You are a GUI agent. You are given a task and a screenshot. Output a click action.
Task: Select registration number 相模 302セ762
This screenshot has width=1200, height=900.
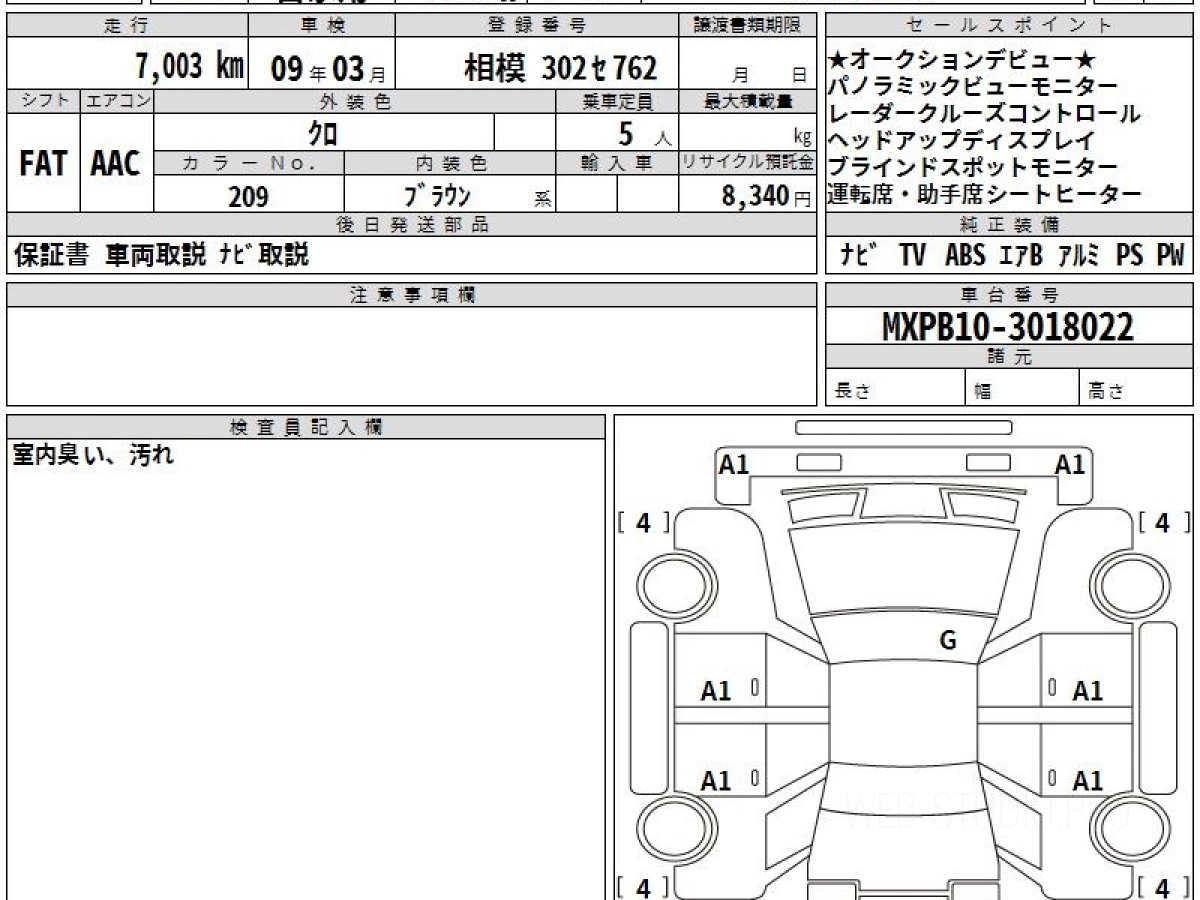pyautogui.click(x=560, y=68)
